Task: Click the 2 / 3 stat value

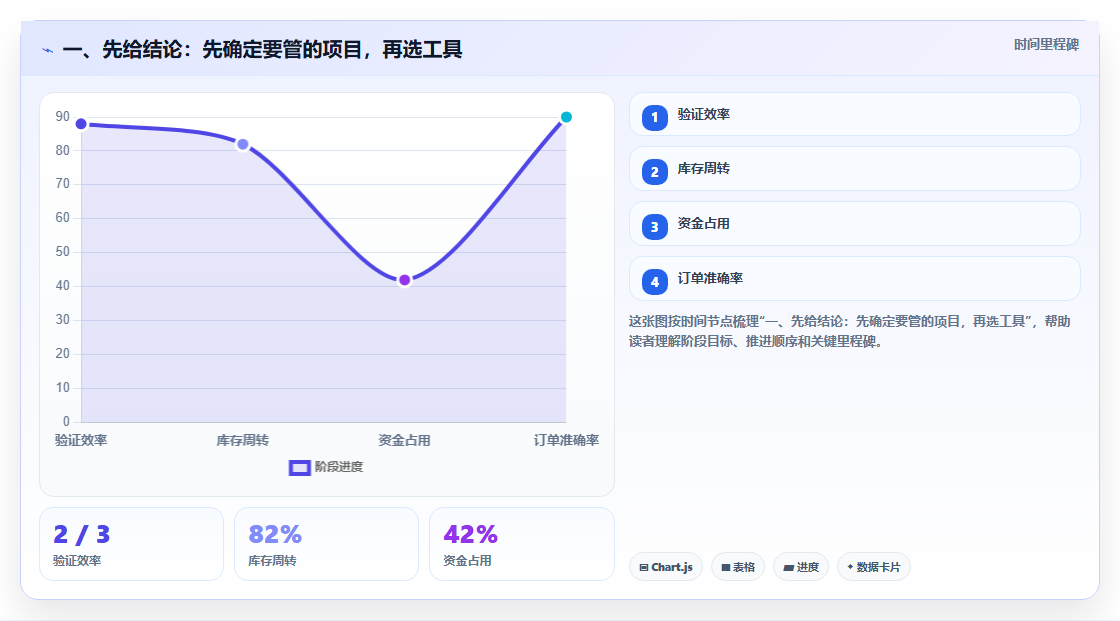Action: (81, 534)
